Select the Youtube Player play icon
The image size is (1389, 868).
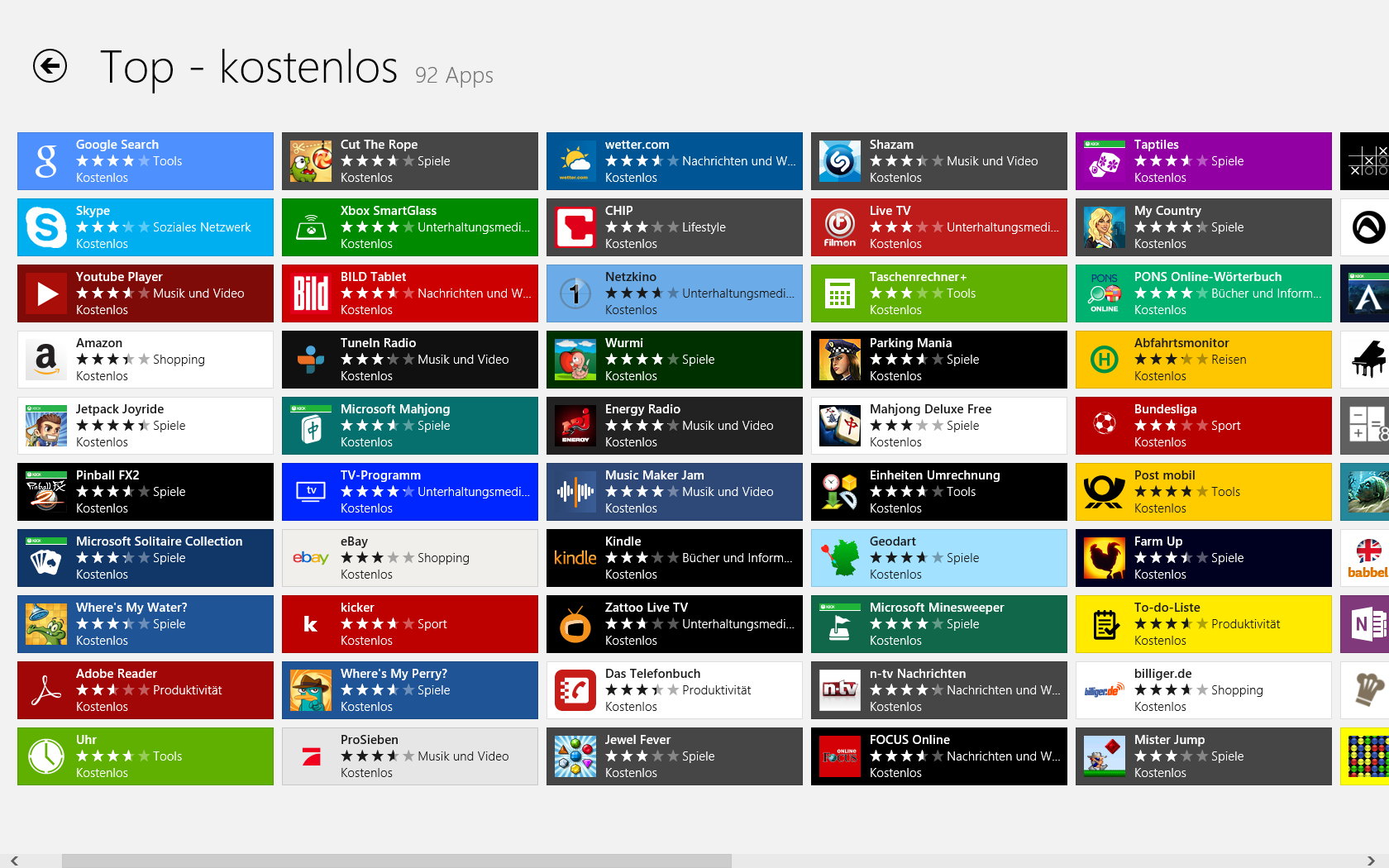(x=46, y=293)
